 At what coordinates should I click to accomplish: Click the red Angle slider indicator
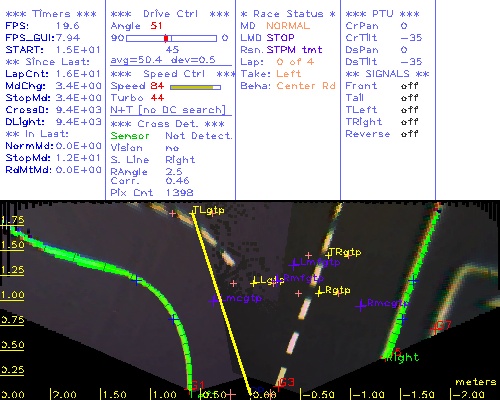[166, 38]
